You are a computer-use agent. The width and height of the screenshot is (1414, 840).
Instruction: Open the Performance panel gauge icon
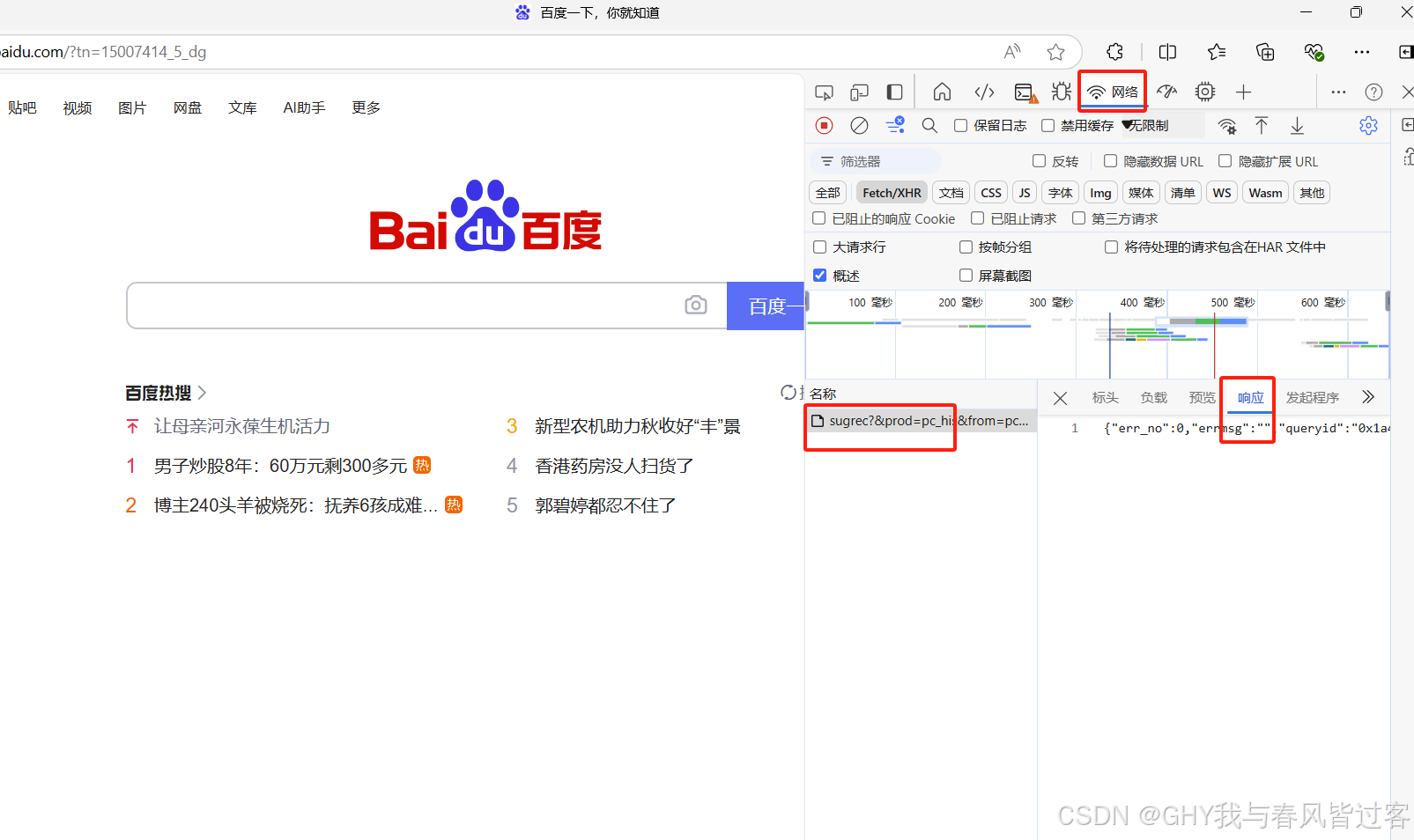tap(1167, 92)
